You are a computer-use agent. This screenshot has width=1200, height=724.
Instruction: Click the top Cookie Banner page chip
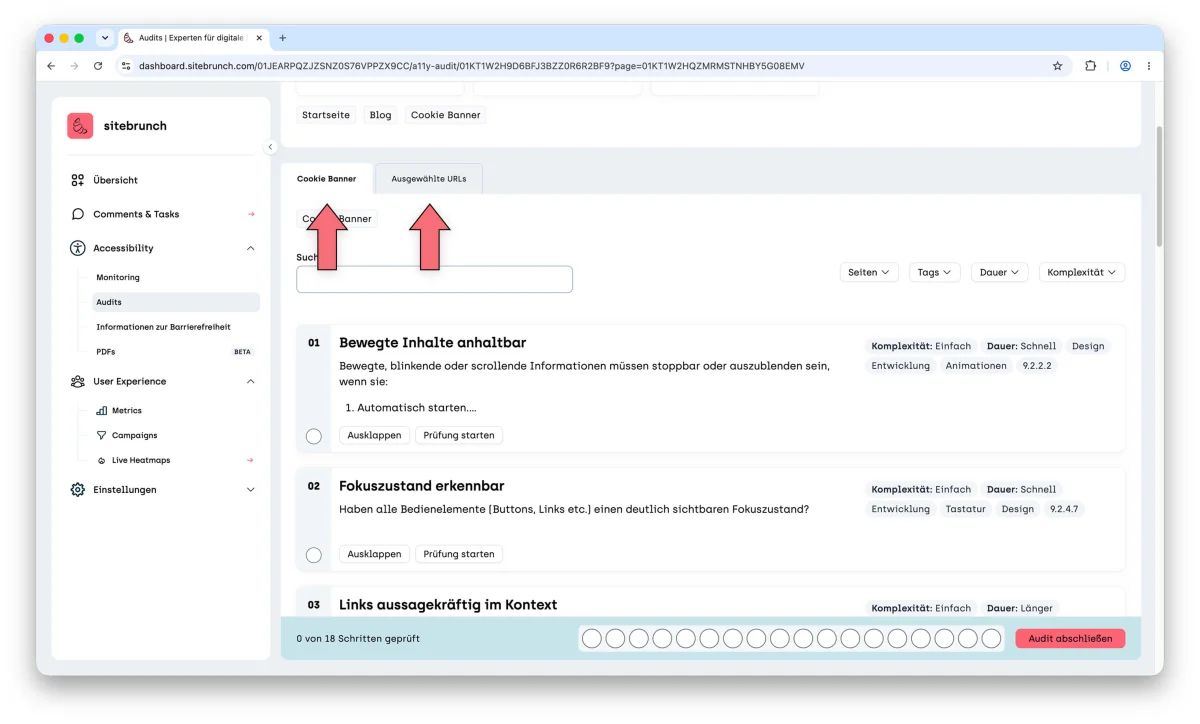(x=446, y=115)
